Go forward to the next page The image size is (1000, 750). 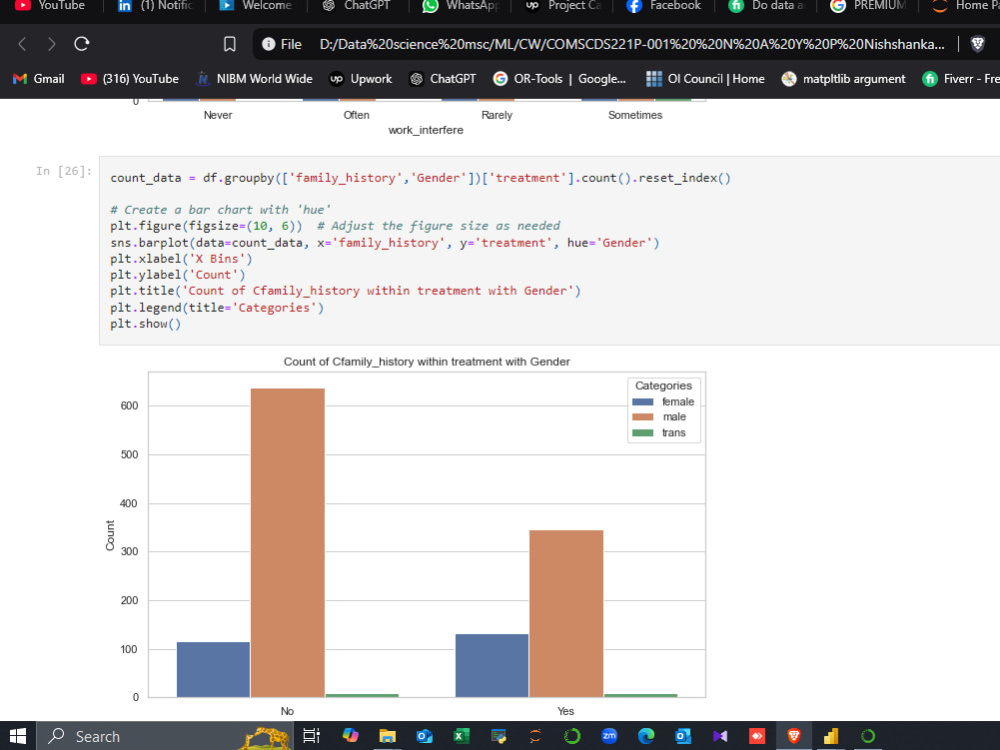point(52,44)
